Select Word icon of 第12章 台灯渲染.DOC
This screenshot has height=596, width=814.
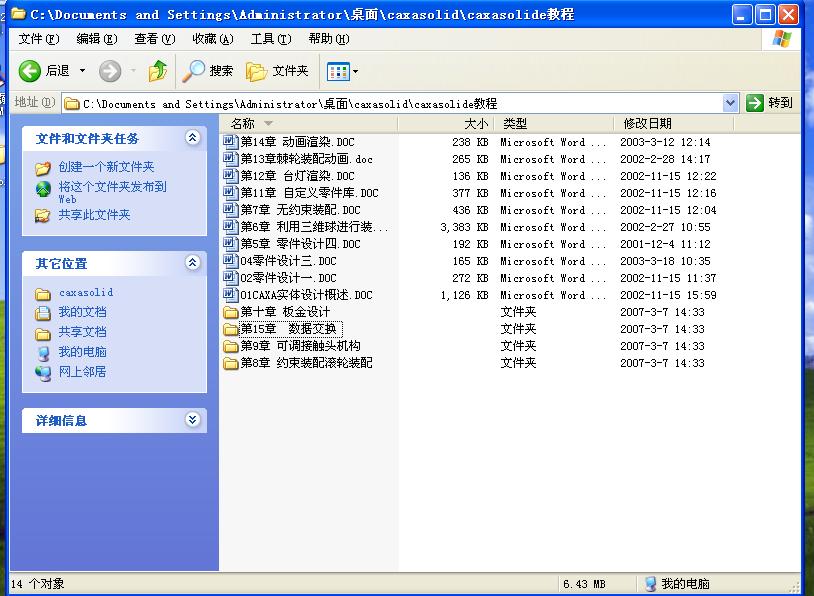coord(230,175)
